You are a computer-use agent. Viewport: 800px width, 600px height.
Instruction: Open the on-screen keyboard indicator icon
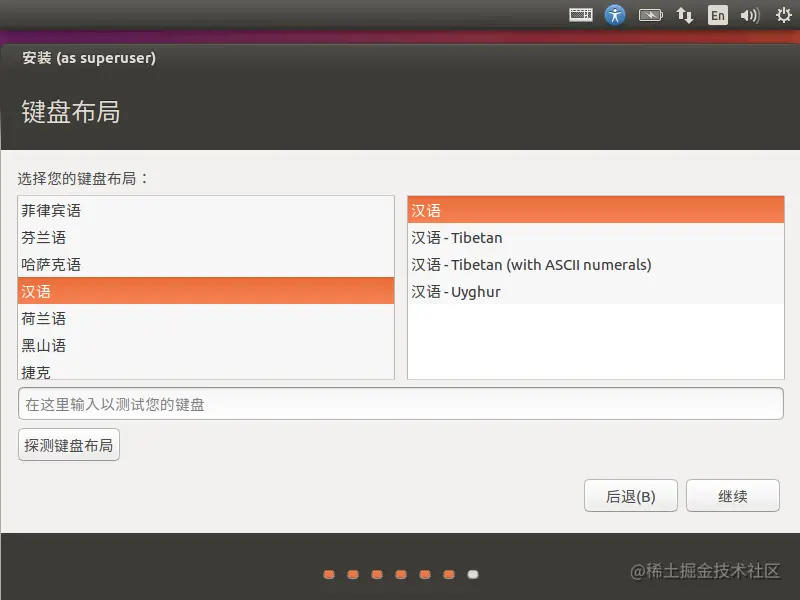click(x=581, y=15)
